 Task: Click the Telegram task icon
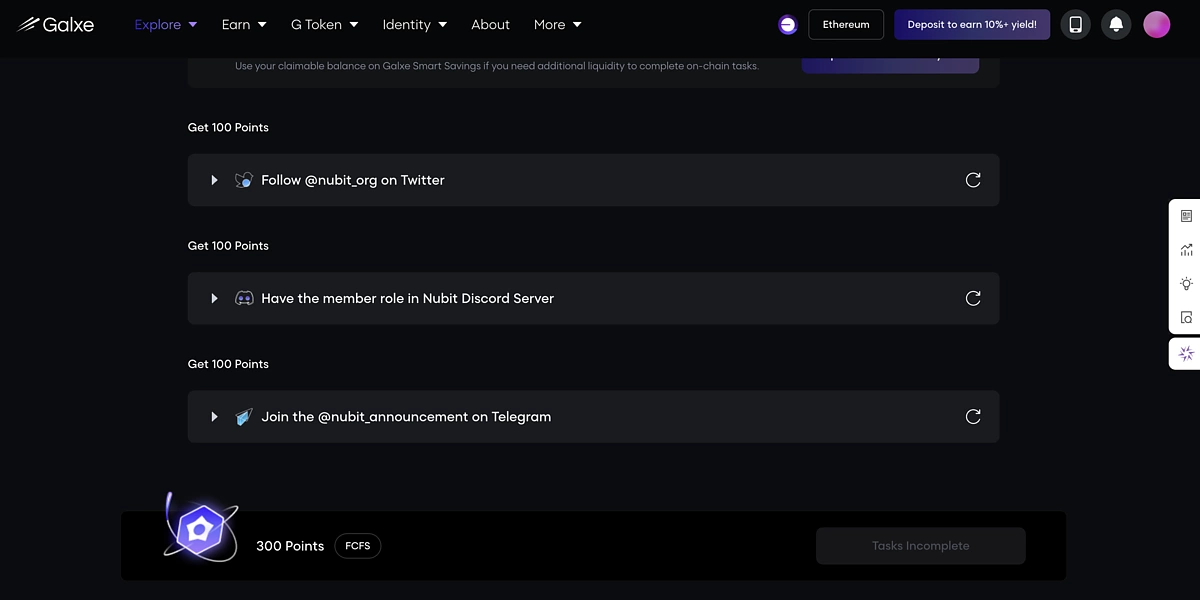[244, 416]
